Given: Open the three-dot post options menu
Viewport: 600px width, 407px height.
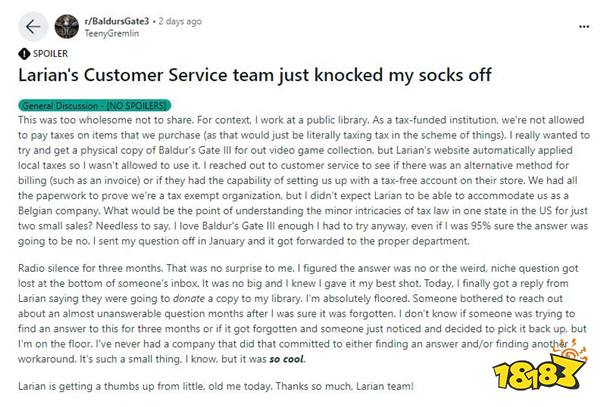Looking at the screenshot, I should tap(584, 27).
